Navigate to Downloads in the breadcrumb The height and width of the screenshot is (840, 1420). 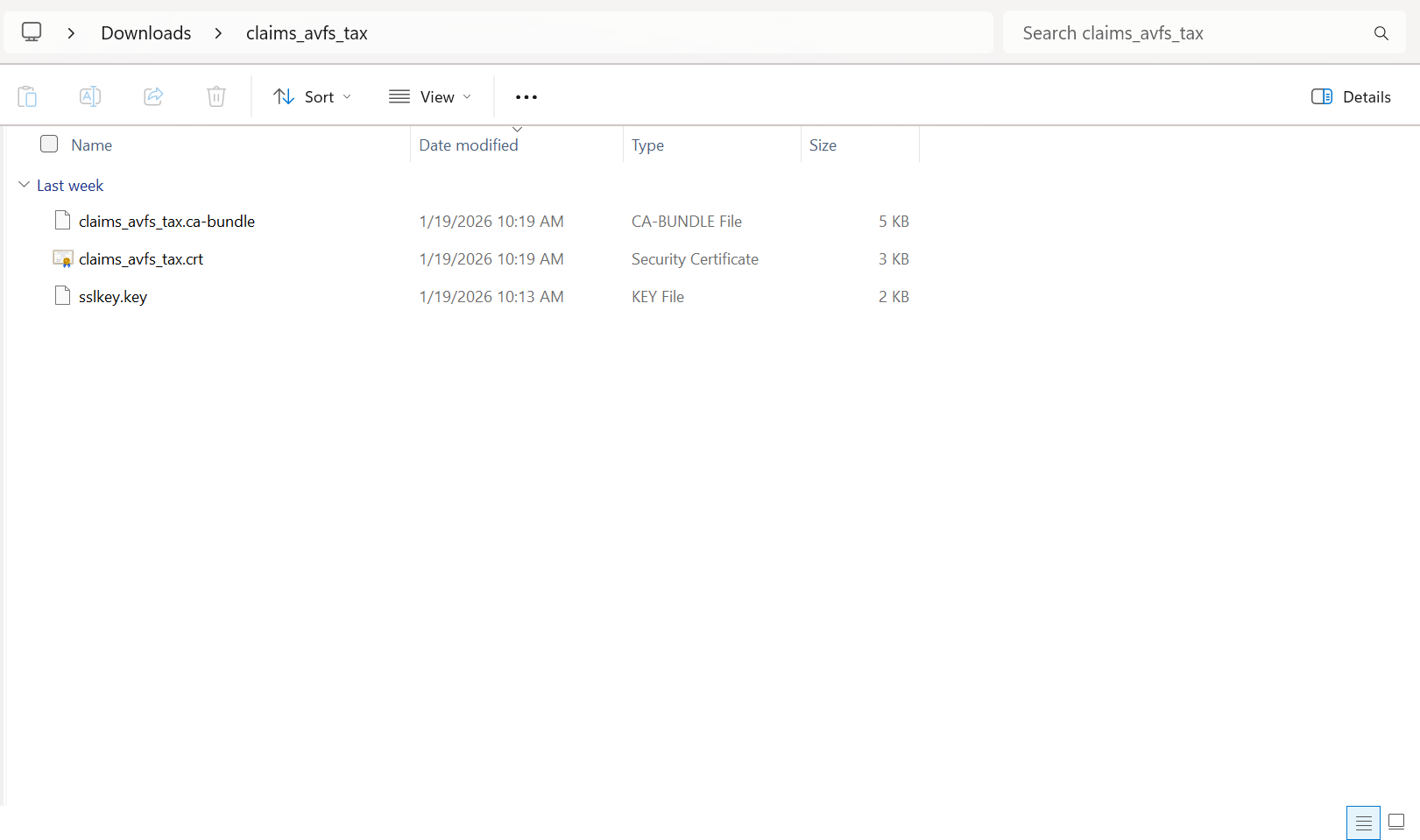click(x=146, y=33)
